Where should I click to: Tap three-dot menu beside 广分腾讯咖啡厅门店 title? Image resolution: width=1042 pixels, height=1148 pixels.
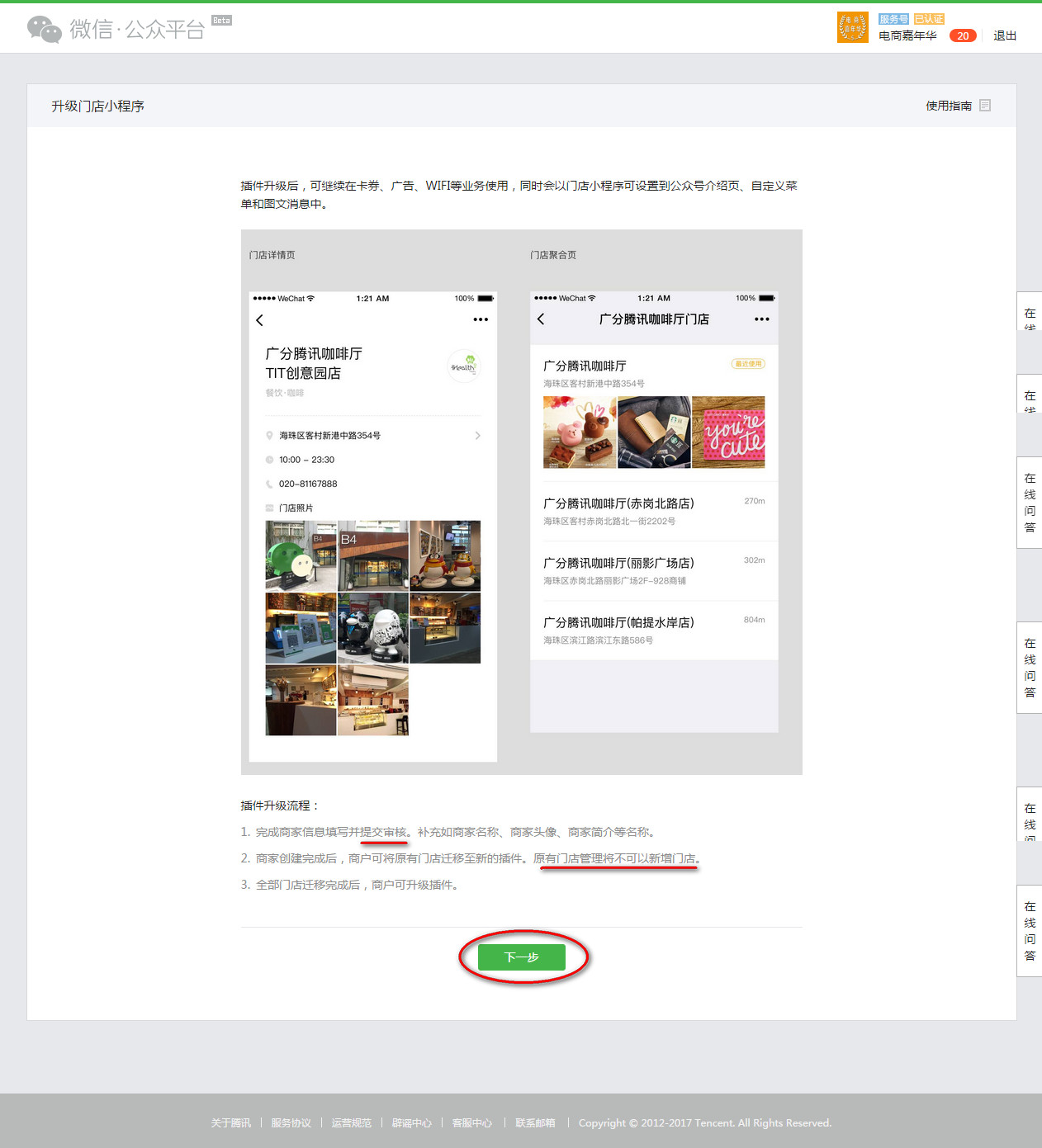[x=762, y=319]
